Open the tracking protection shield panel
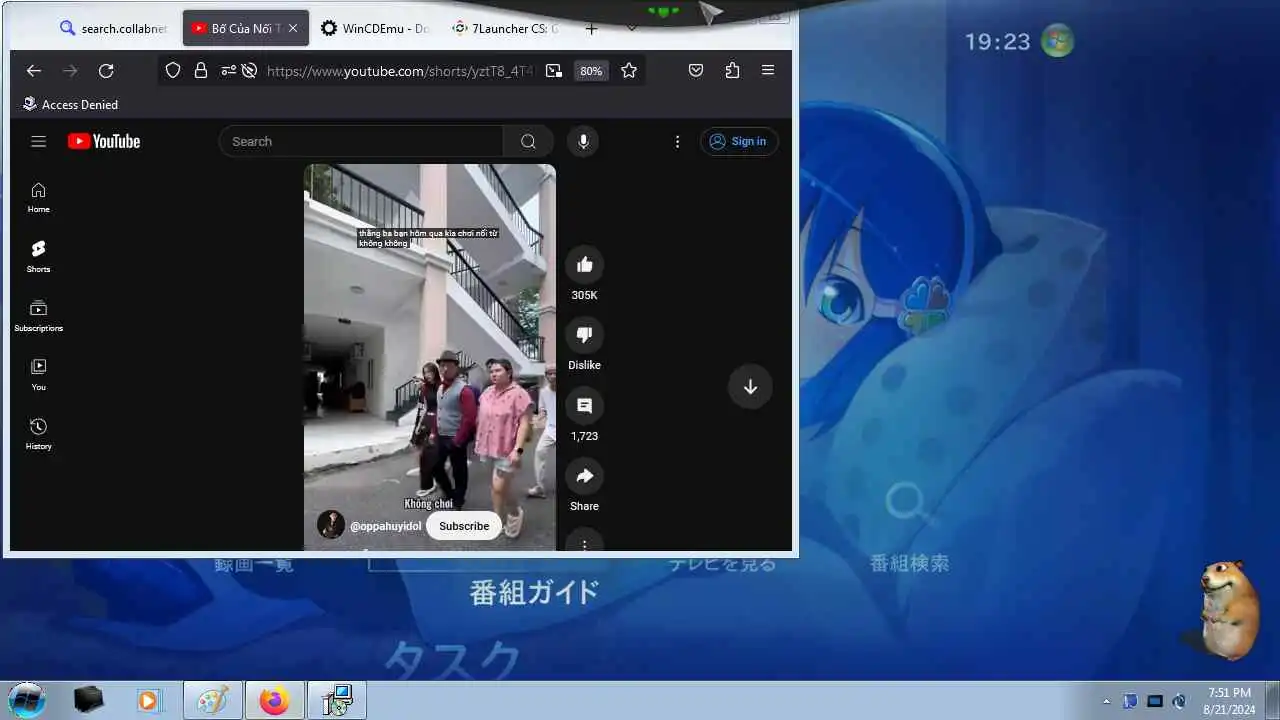The height and width of the screenshot is (720, 1280). pos(173,71)
